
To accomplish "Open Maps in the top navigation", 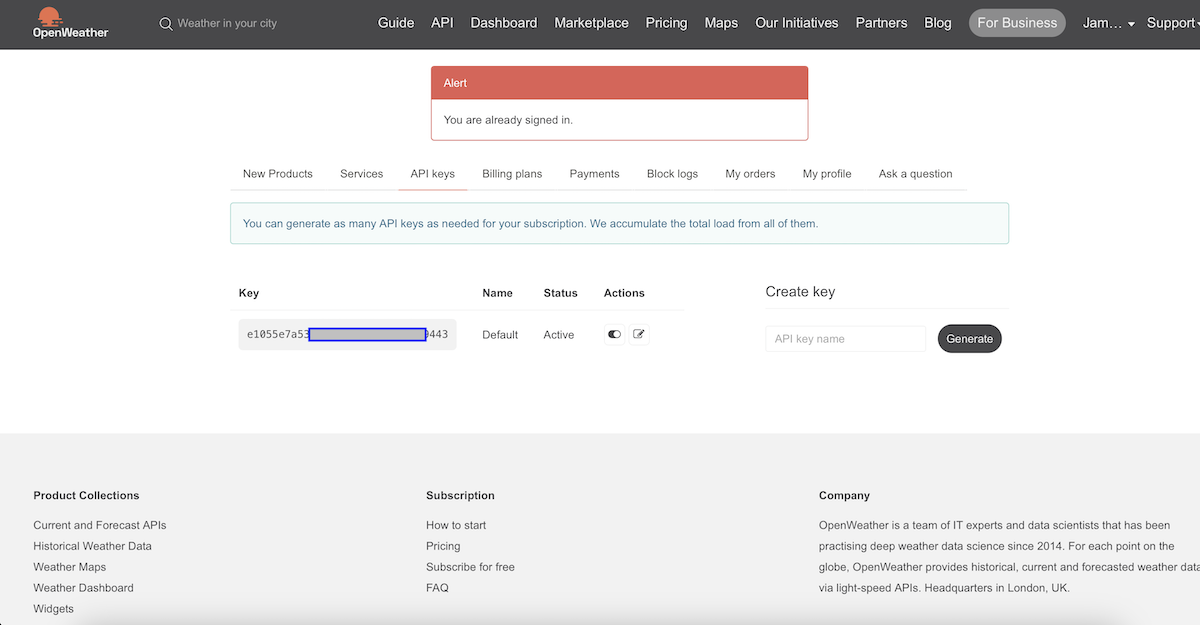I will click(721, 23).
